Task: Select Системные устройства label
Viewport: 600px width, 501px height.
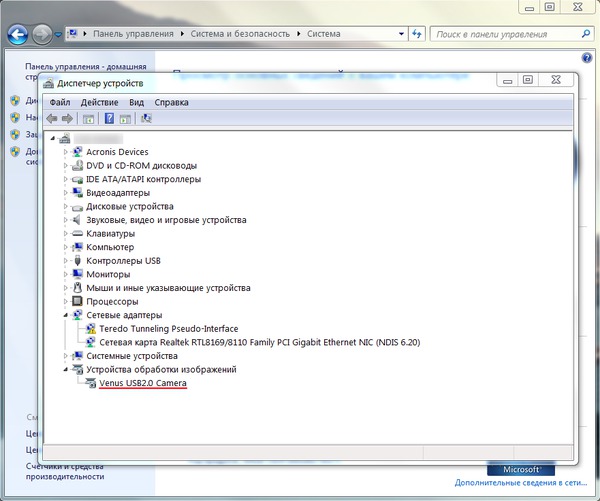Action: pos(132,356)
